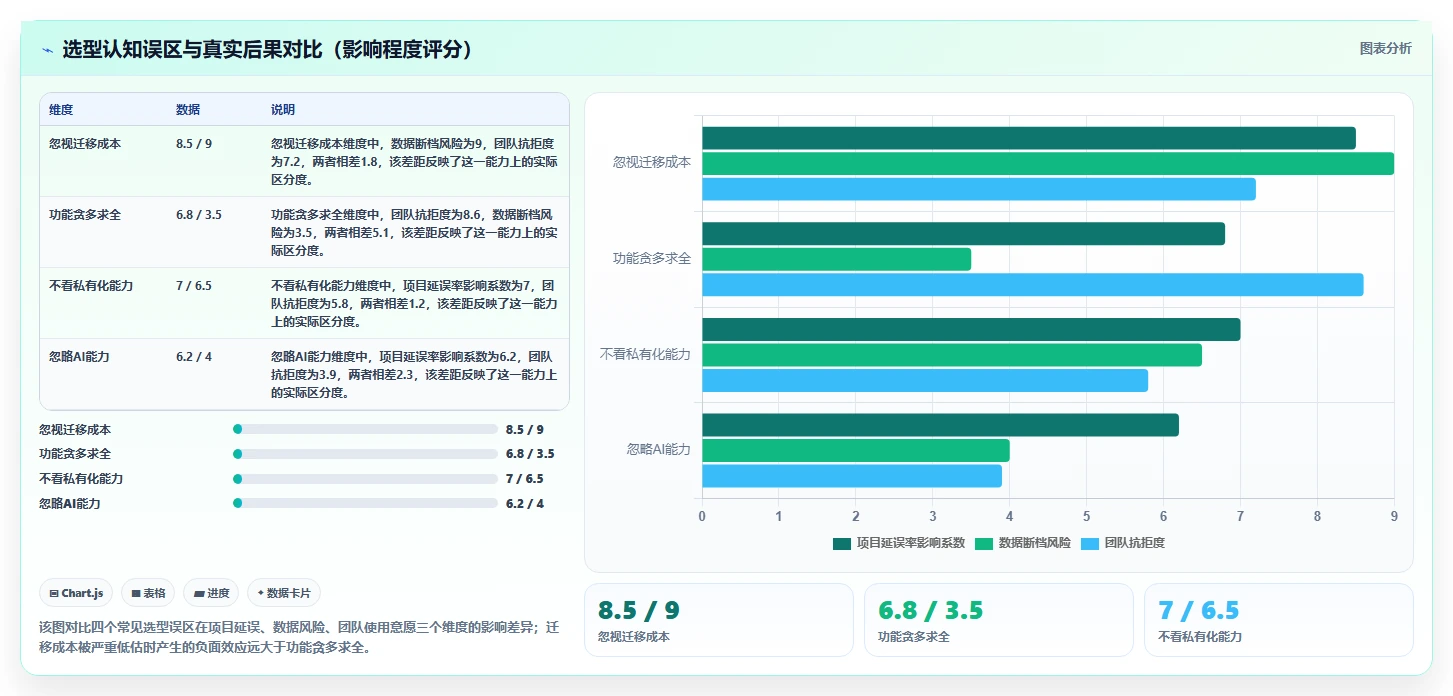Click the light green 忽略AI能力 bar
Viewport: 1453px width, 696px height.
click(856, 450)
